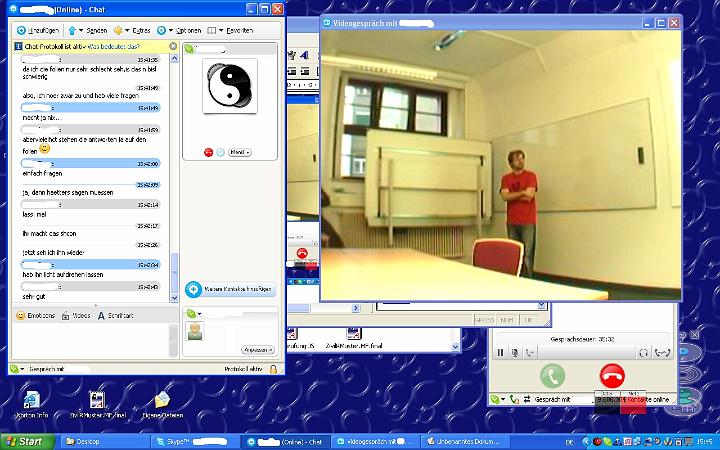
Task: Open the 'Was bedeutet das?' link
Action: (113, 46)
